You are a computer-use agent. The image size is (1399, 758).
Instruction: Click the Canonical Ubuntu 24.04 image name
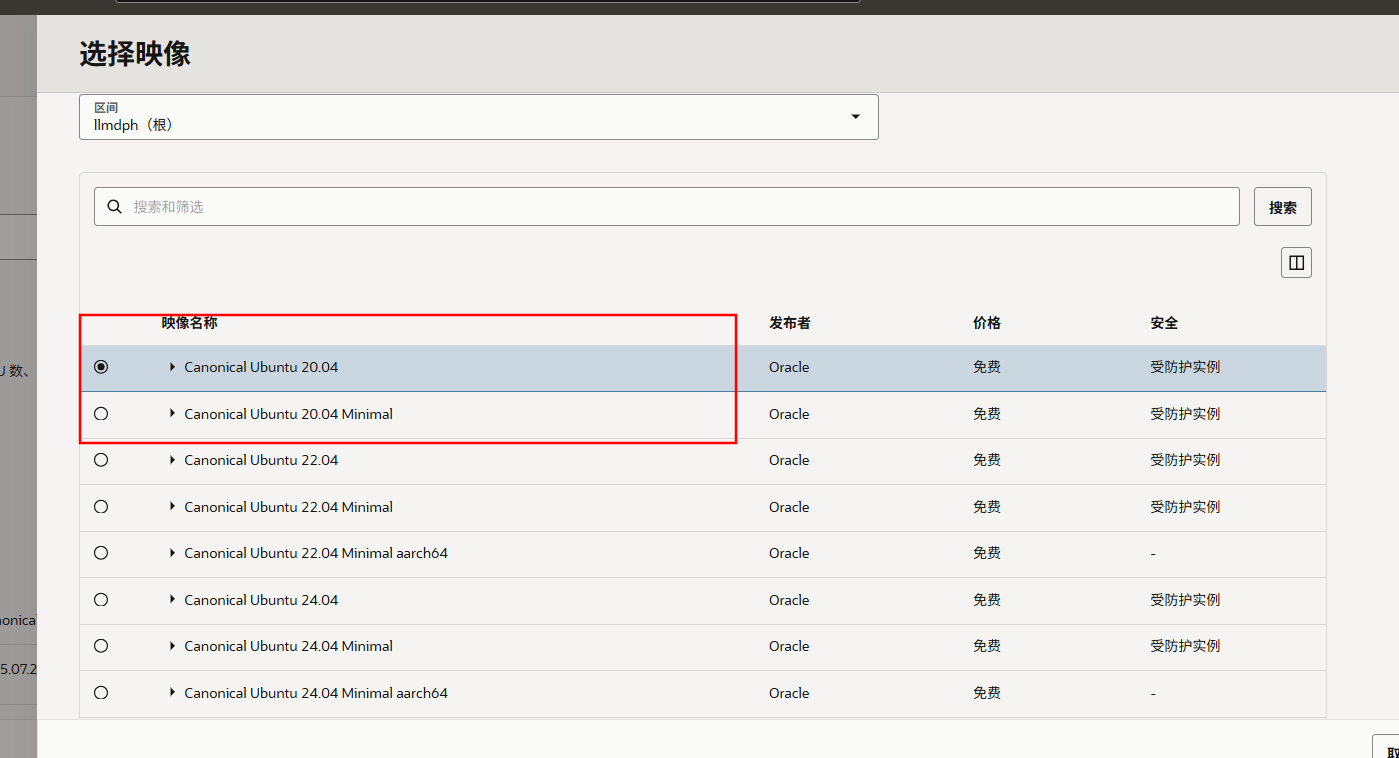click(261, 600)
